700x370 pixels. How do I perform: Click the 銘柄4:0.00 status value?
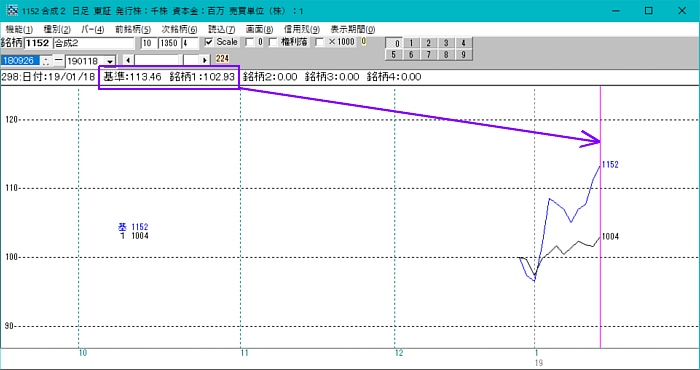click(394, 77)
